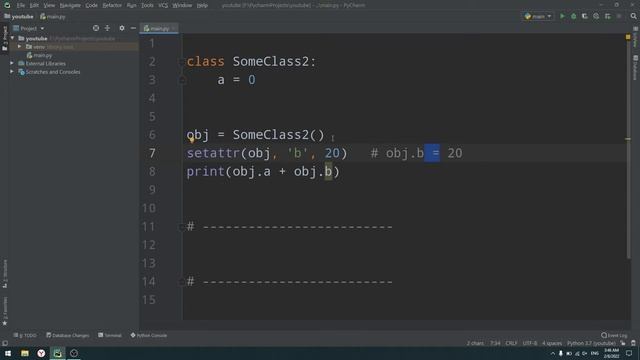Start debugging with the green bug icon
Viewport: 640px width, 360px height.
pos(573,16)
